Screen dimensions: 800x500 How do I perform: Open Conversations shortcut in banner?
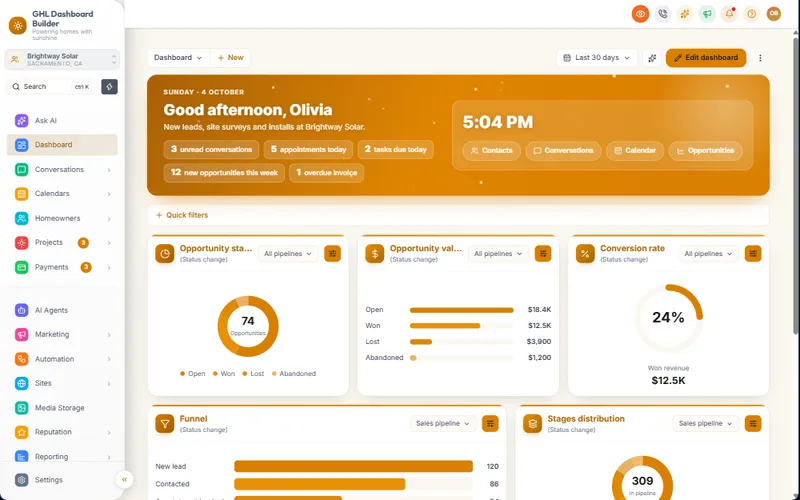[x=564, y=151]
